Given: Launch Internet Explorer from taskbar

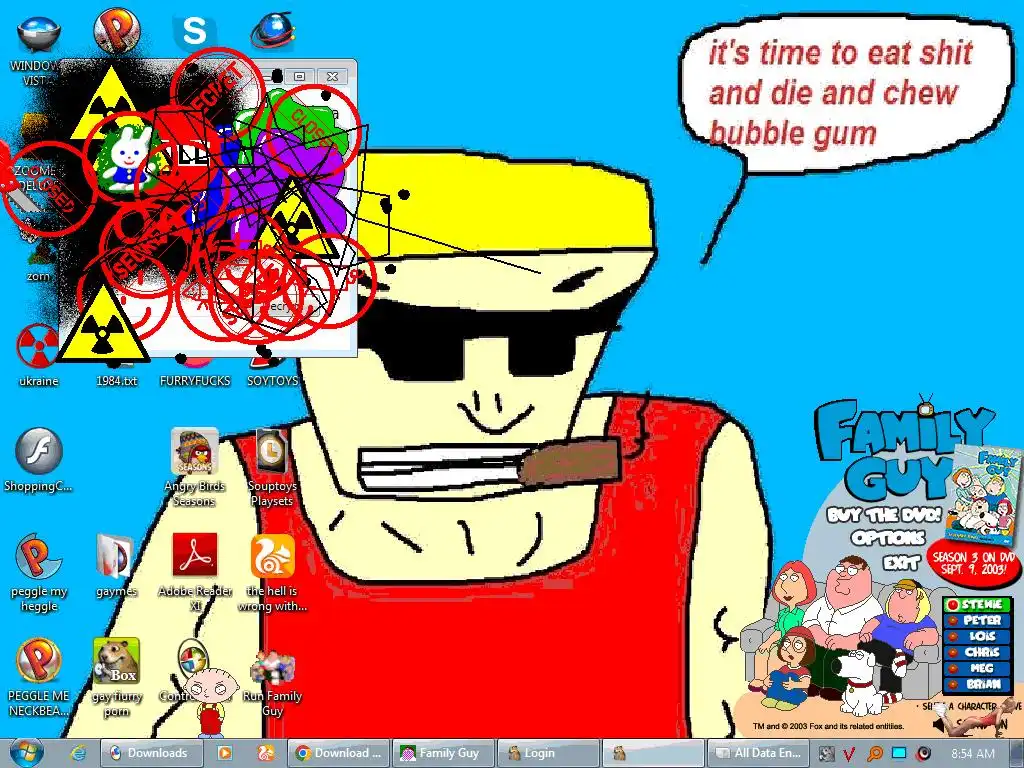Looking at the screenshot, I should [x=78, y=753].
